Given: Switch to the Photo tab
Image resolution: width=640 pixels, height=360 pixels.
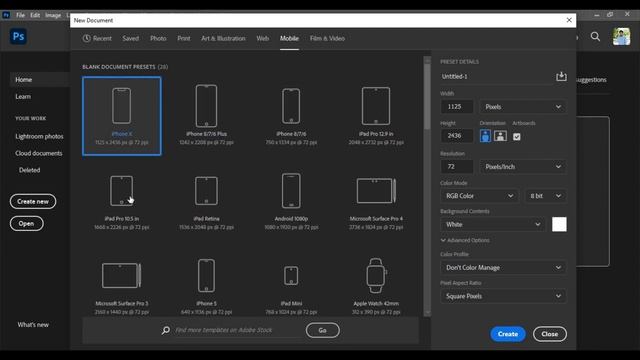Looking at the screenshot, I should click(x=158, y=38).
